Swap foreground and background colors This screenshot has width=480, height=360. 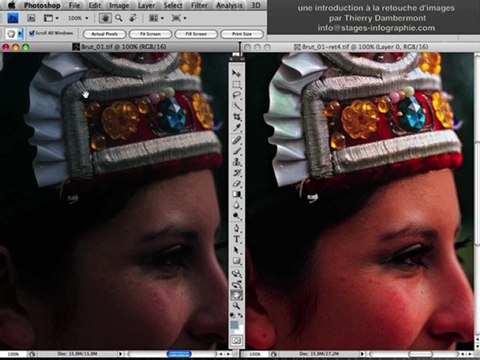(240, 315)
